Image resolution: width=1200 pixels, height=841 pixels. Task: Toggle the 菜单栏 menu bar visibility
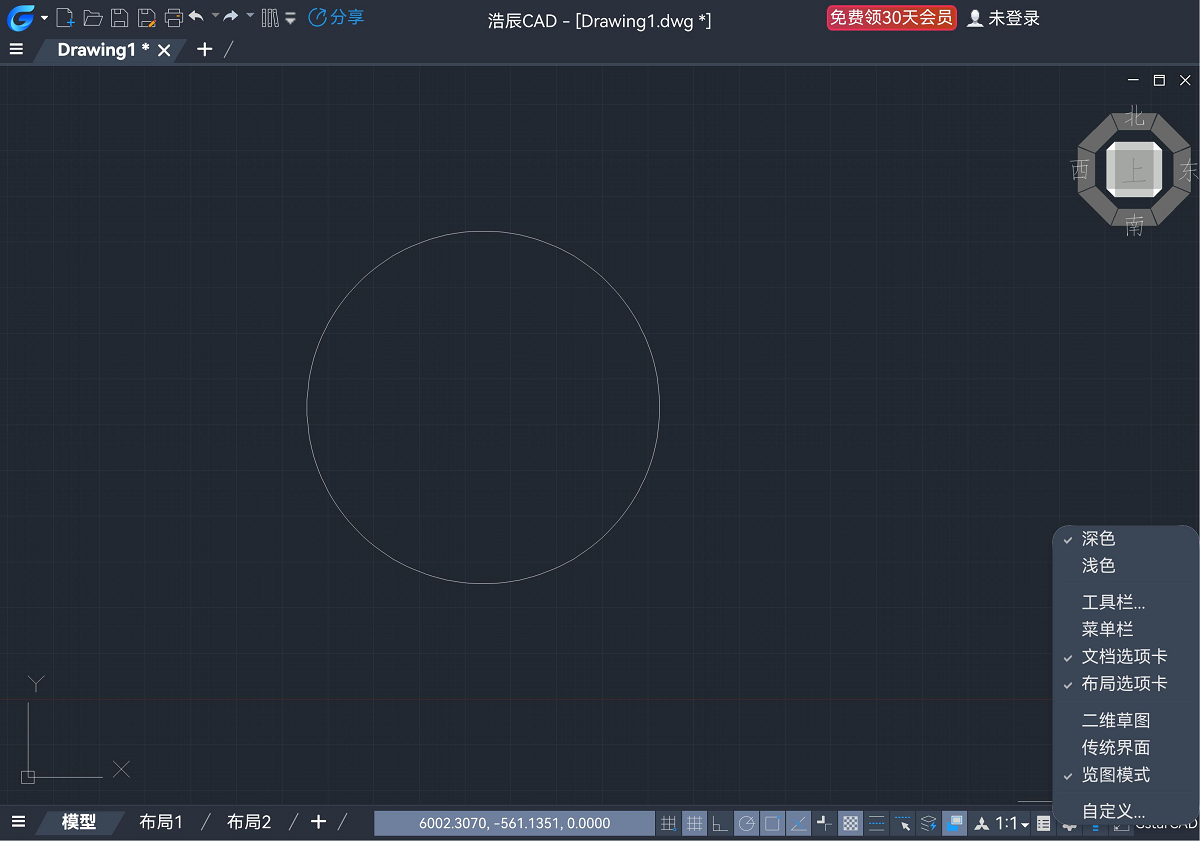(x=1107, y=629)
